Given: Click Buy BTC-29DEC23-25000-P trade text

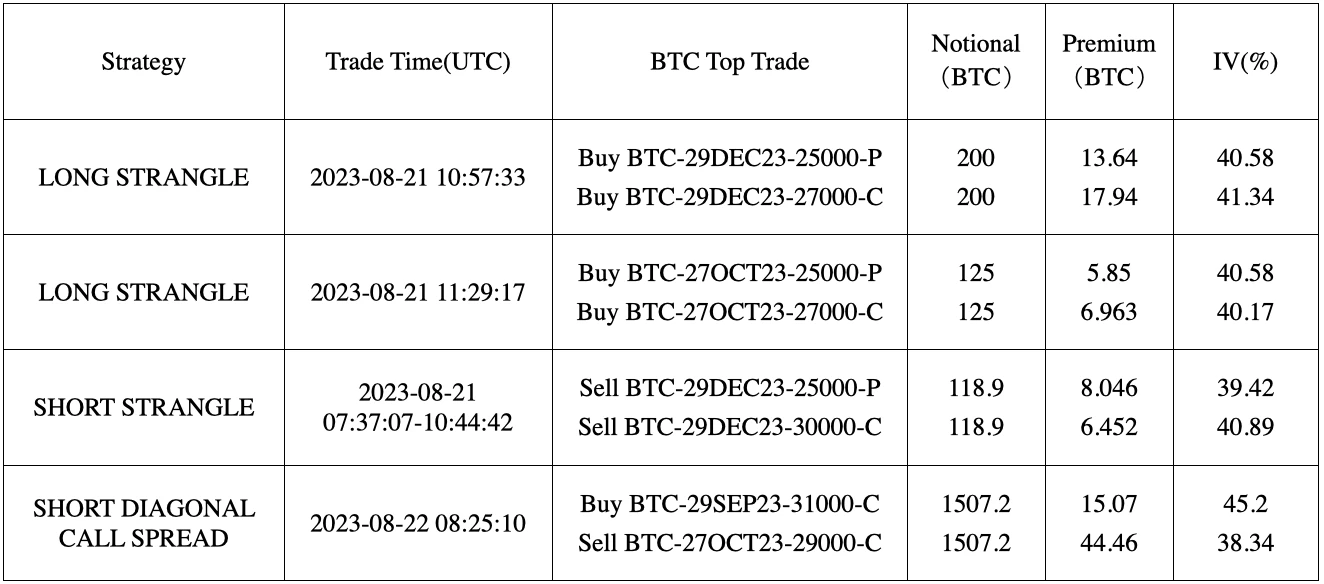Looking at the screenshot, I should click(x=730, y=159).
